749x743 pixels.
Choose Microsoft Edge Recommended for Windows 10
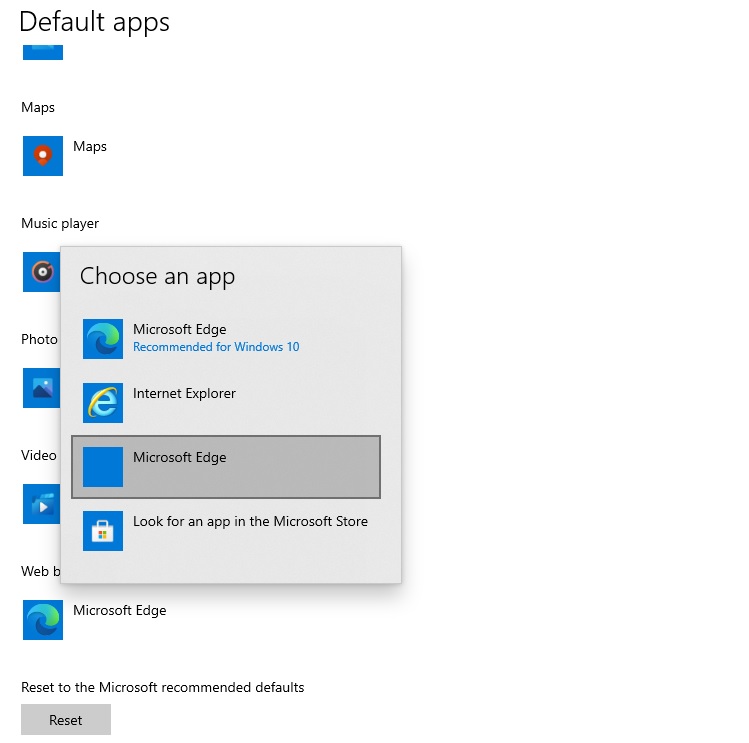pyautogui.click(x=226, y=339)
